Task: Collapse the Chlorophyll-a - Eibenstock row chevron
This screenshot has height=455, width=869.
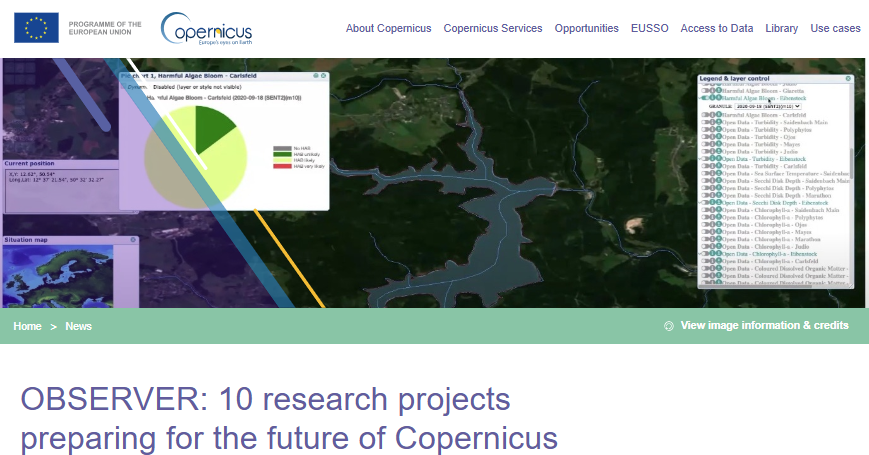Action: coord(699,254)
